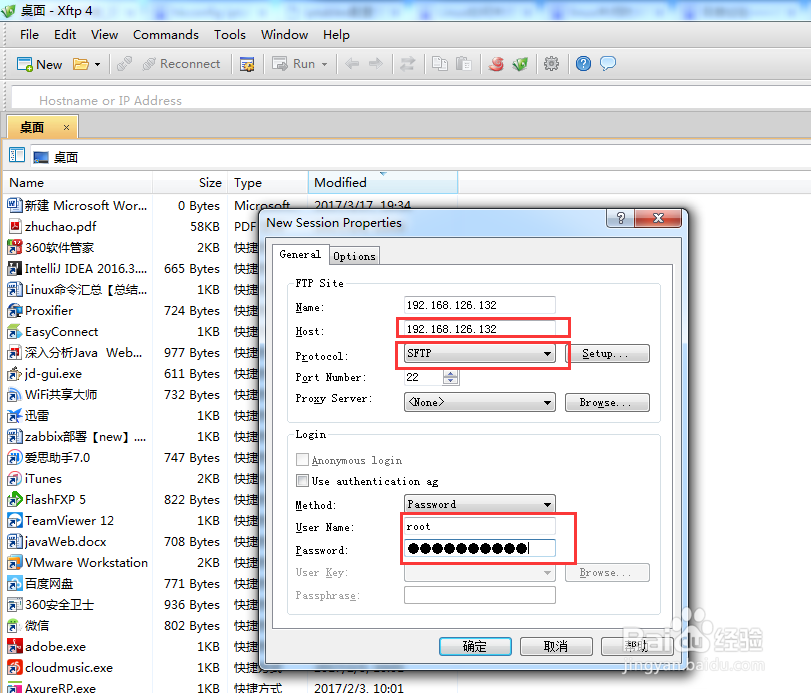Select the zhuchao.pdf file
811x693 pixels.
[61, 227]
